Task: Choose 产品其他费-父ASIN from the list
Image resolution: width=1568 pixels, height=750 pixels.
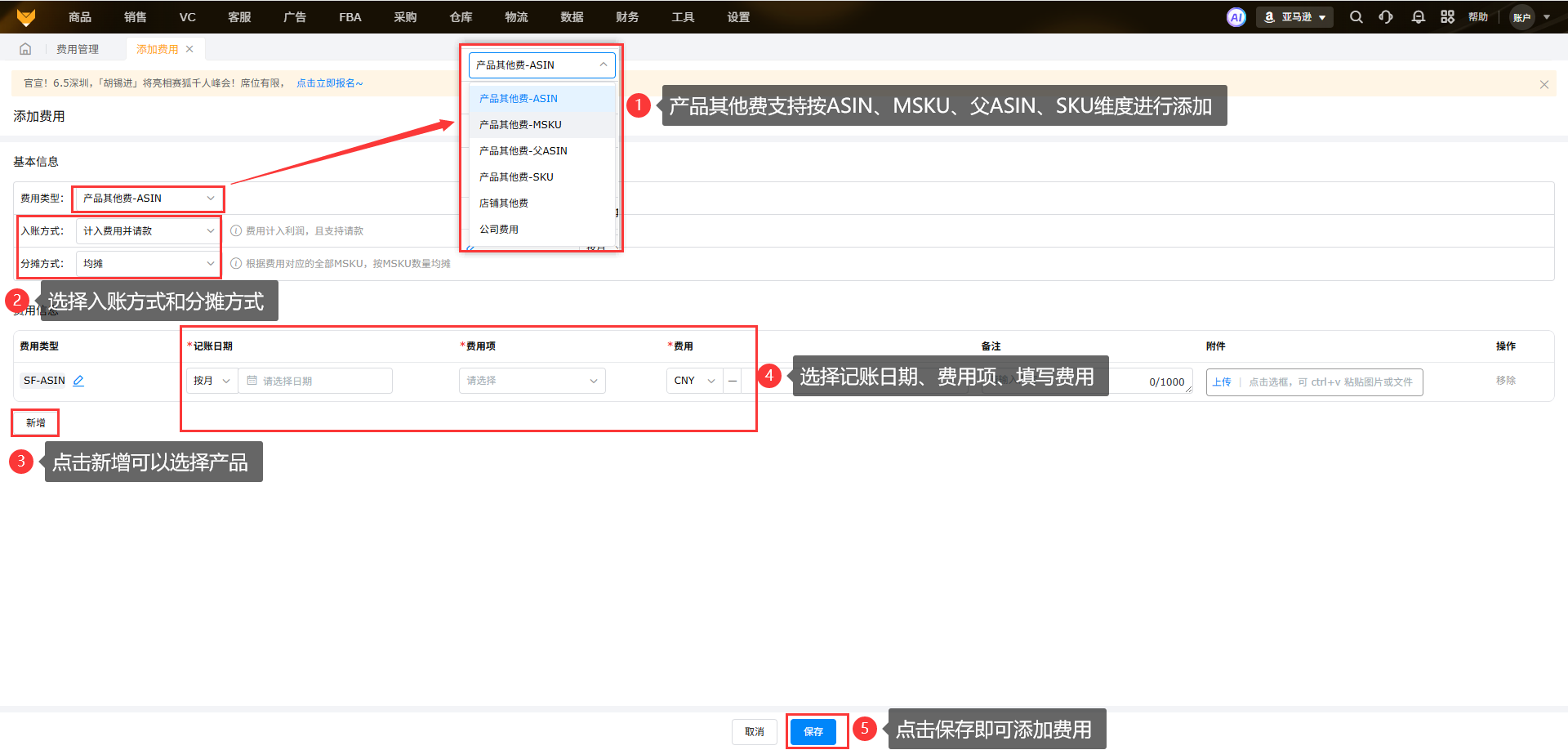Action: coord(542,151)
